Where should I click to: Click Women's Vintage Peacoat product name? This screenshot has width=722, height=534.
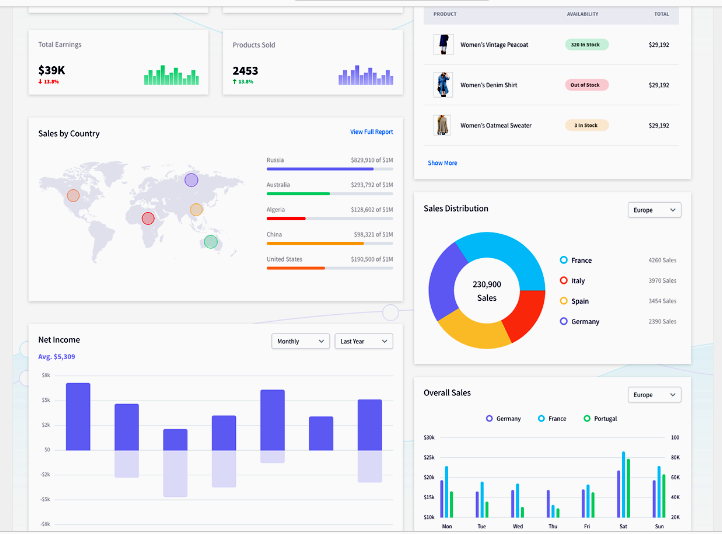[x=494, y=45]
